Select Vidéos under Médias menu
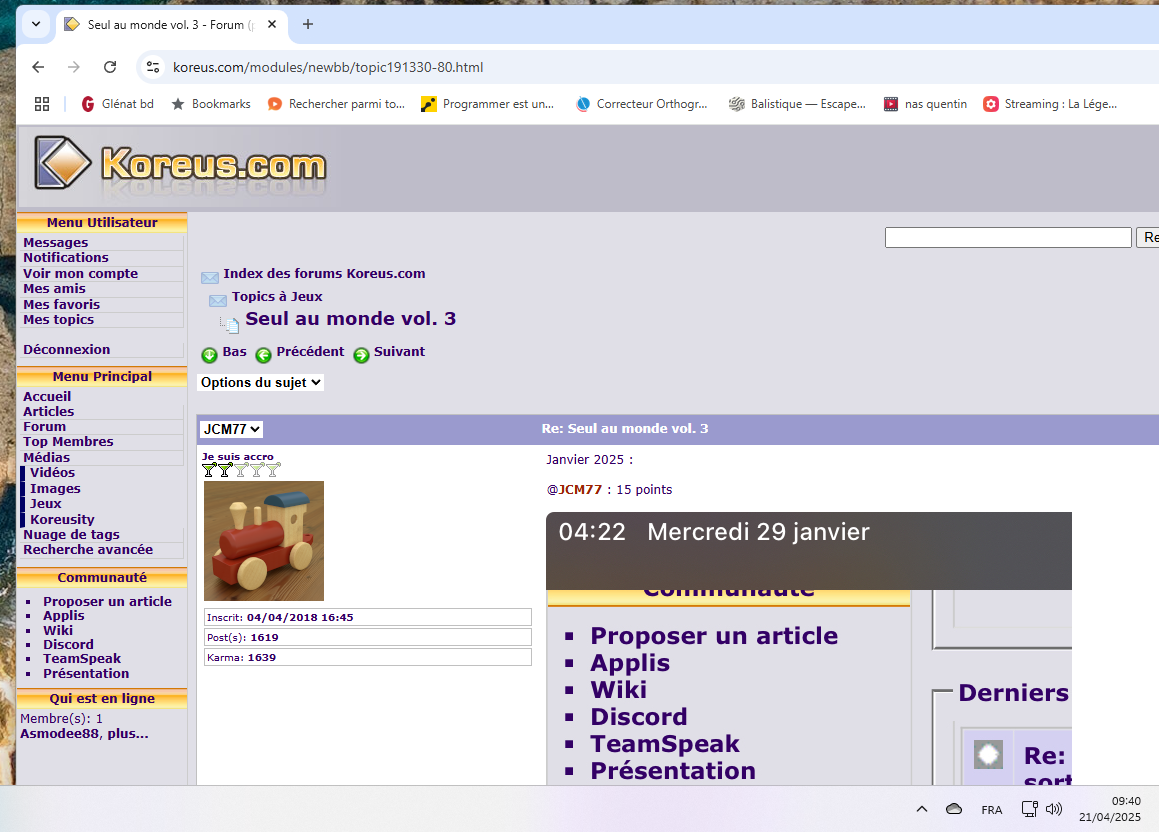Screen dimensions: 1159x832 tap(52, 472)
